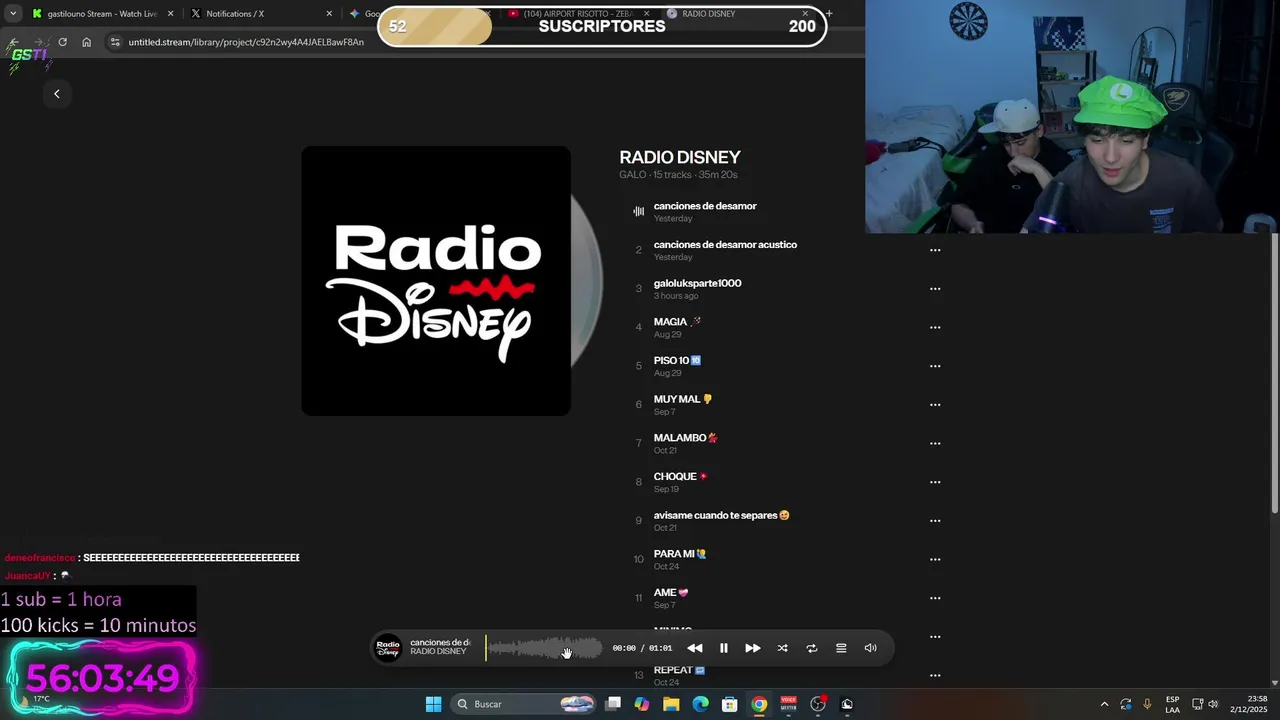Reload the page in Chrome
Image resolution: width=1280 pixels, height=720 pixels.
pos(62,42)
